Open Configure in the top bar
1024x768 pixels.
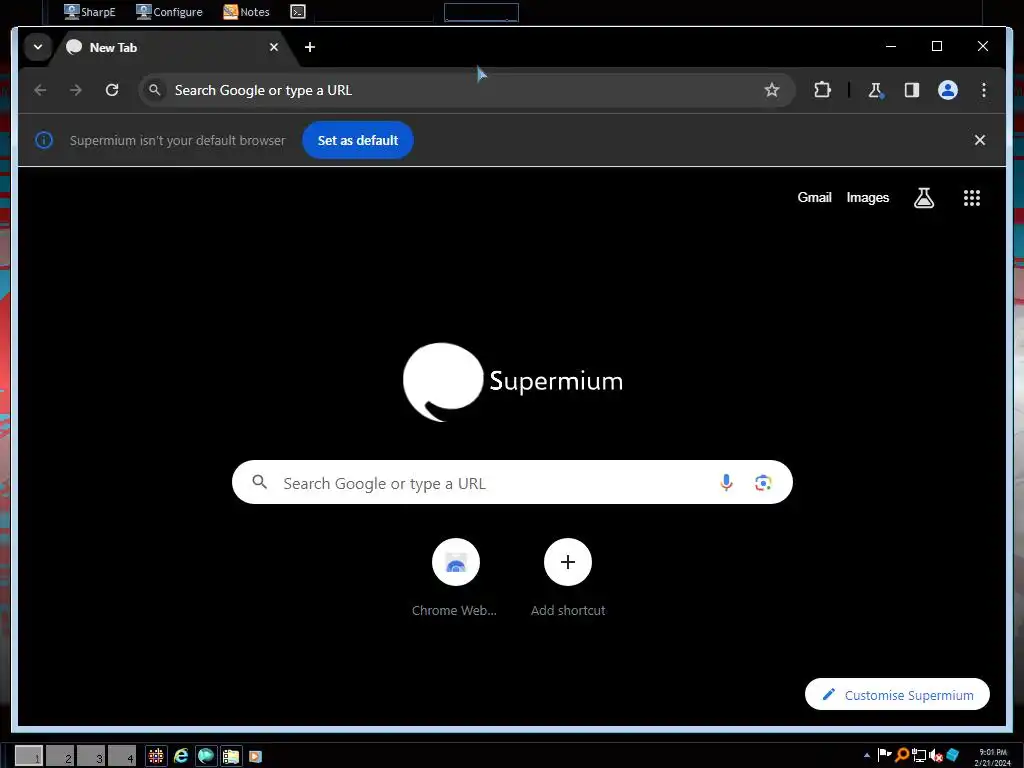tap(169, 12)
